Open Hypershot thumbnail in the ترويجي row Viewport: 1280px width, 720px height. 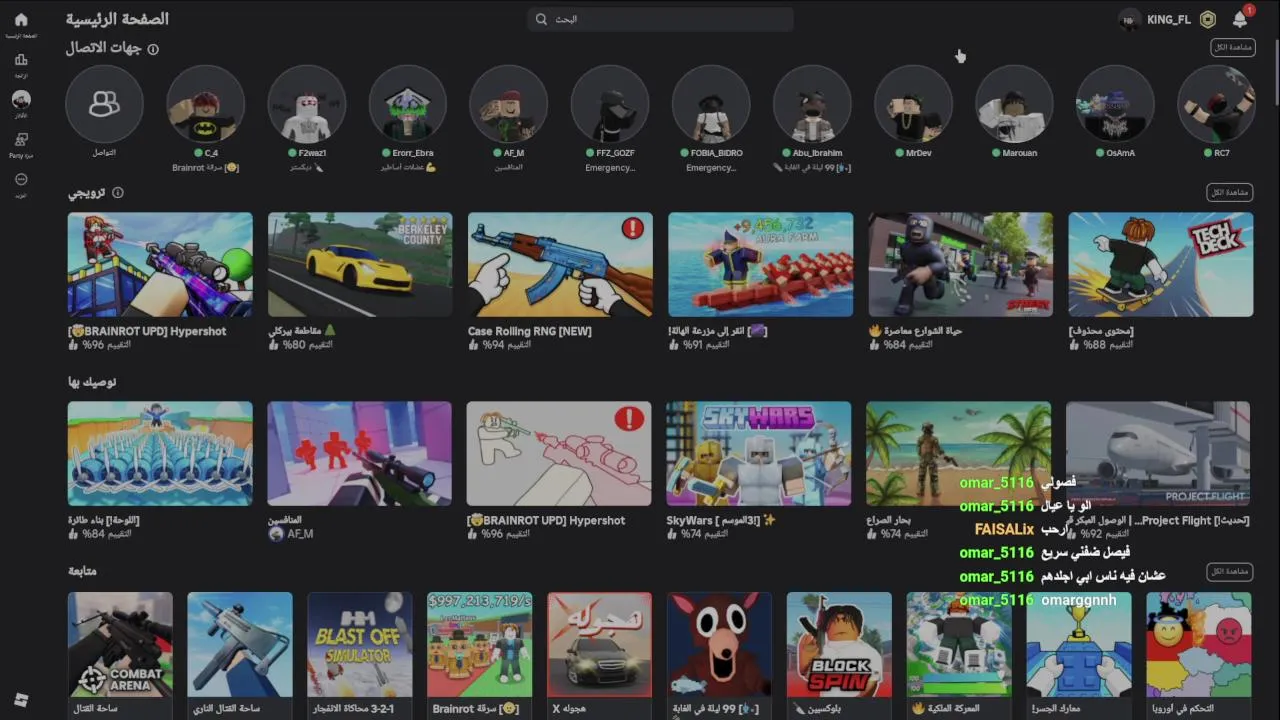[x=160, y=264]
